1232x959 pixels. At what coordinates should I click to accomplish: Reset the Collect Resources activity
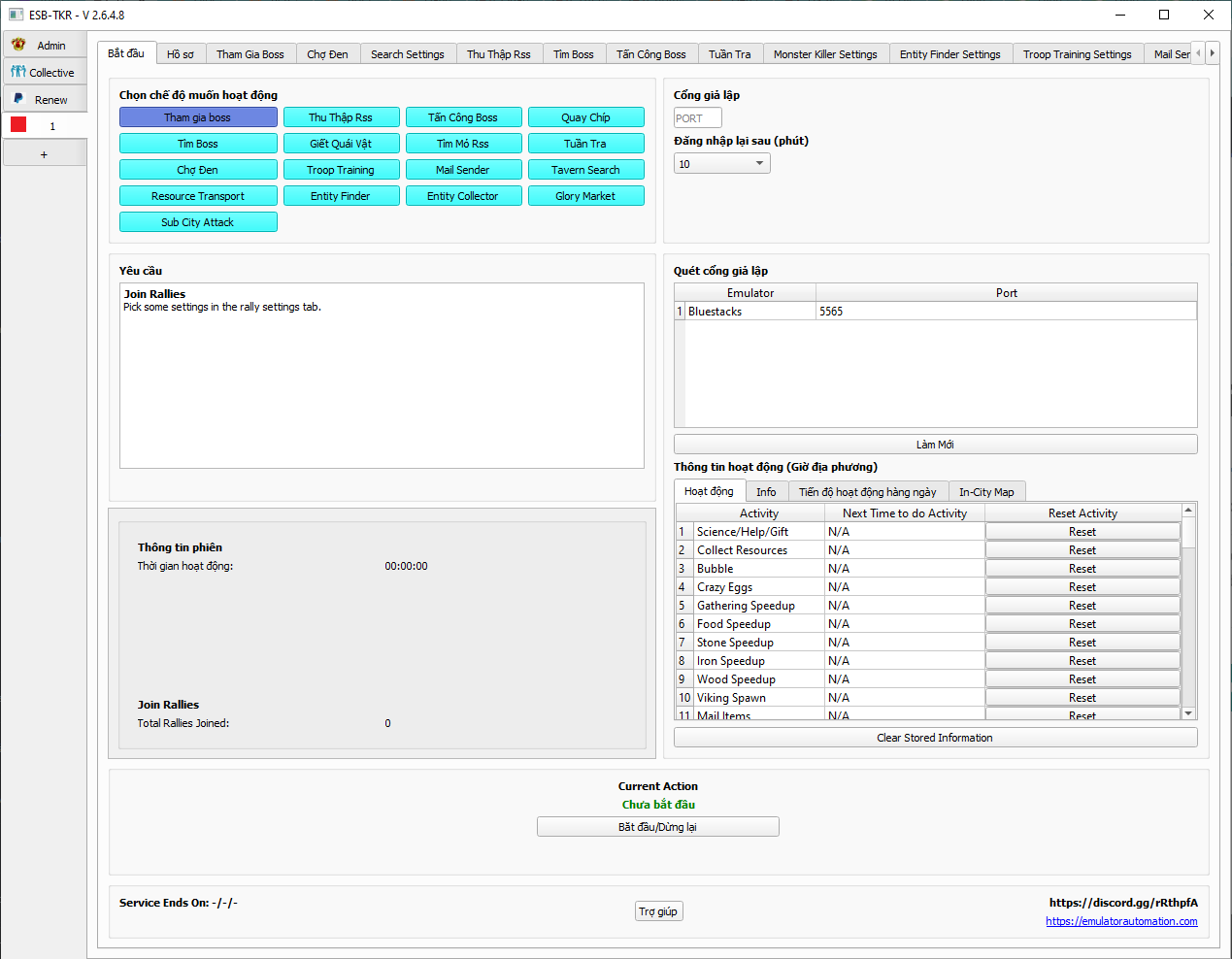(x=1082, y=550)
